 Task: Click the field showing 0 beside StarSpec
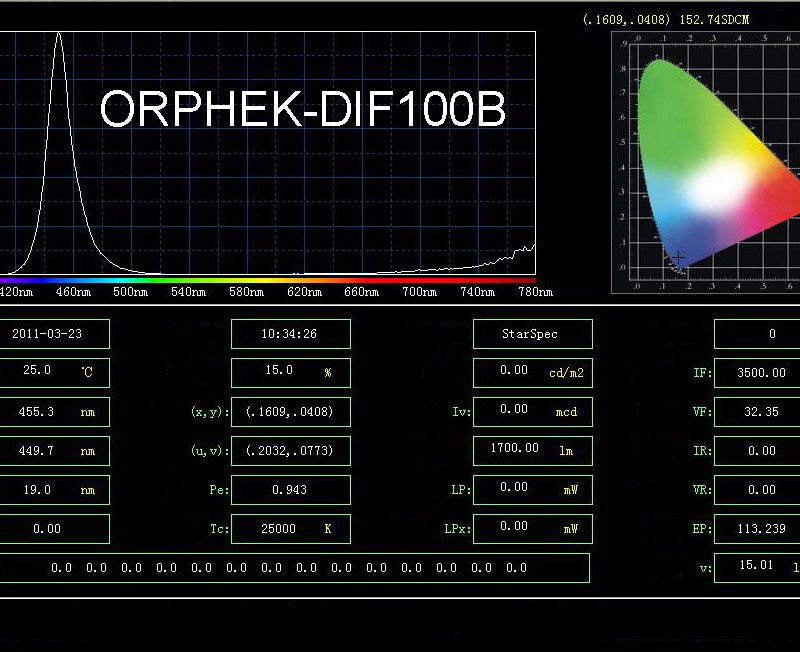tap(757, 334)
